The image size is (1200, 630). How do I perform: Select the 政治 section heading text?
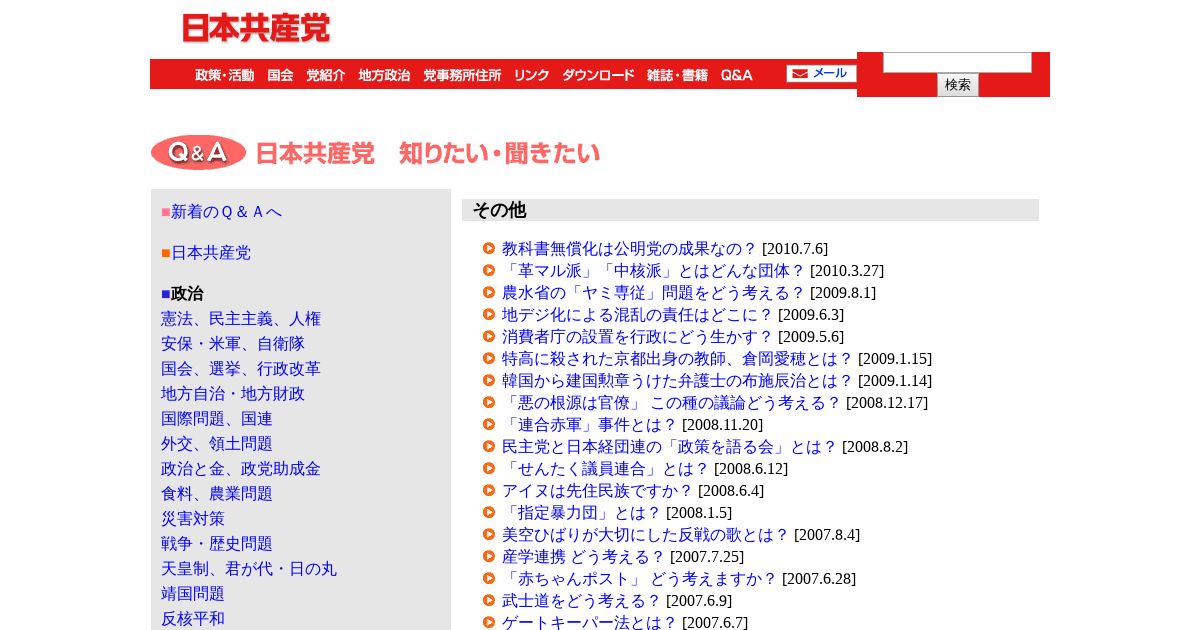point(187,294)
